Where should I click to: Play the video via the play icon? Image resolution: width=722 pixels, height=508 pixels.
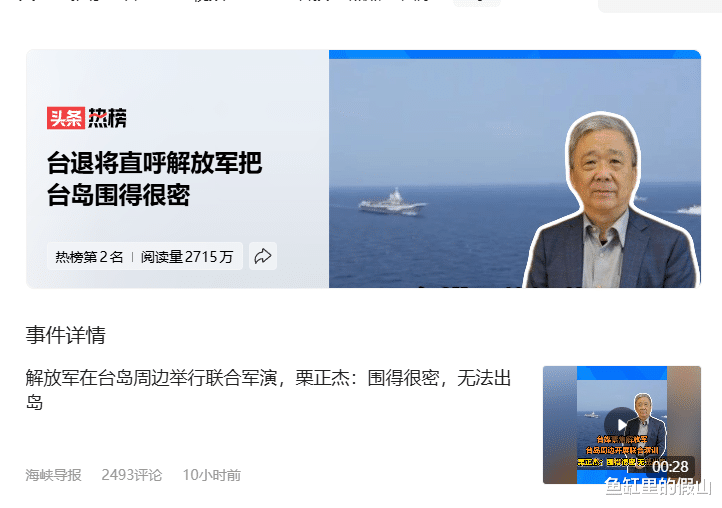coord(622,424)
